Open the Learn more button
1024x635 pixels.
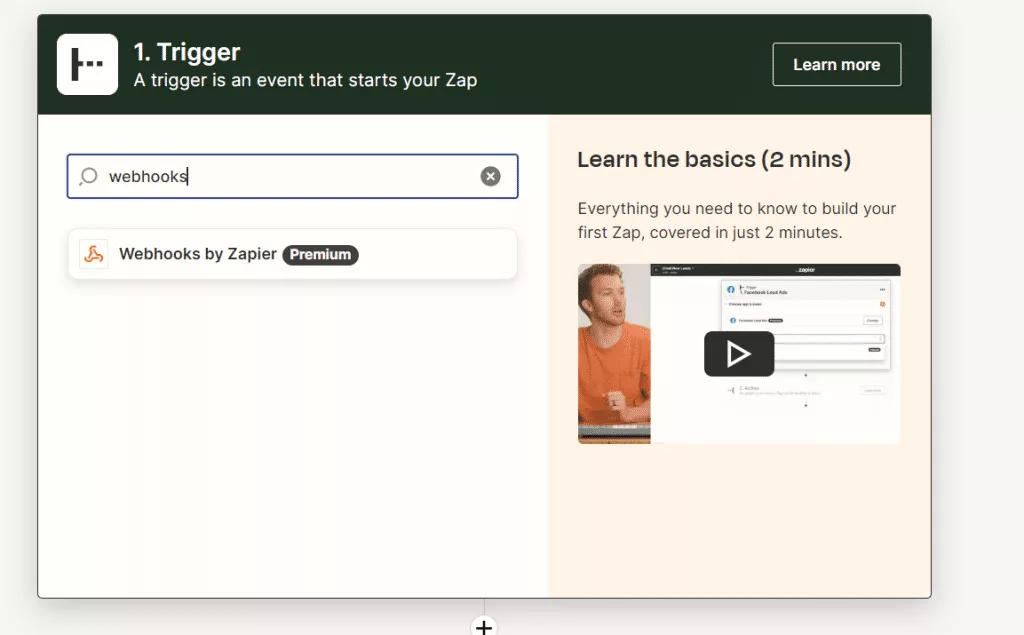pos(837,64)
